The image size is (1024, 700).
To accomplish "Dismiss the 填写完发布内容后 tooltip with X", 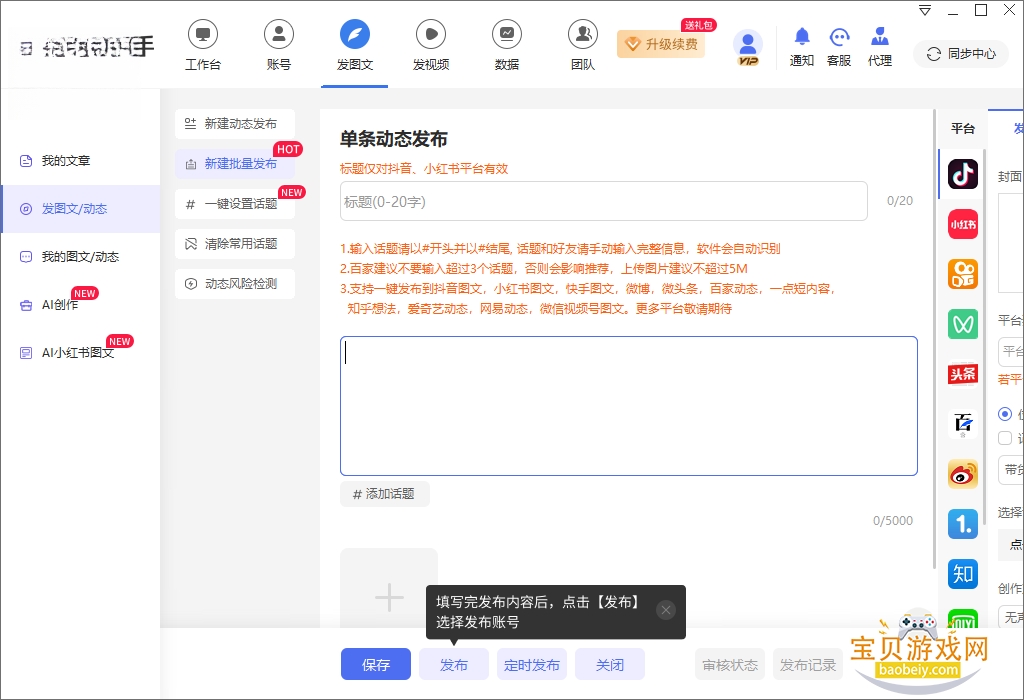I will [x=665, y=610].
